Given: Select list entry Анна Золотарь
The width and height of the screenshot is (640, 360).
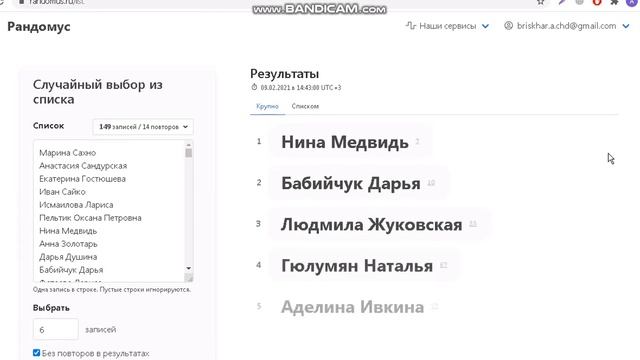Looking at the screenshot, I should (68, 244).
